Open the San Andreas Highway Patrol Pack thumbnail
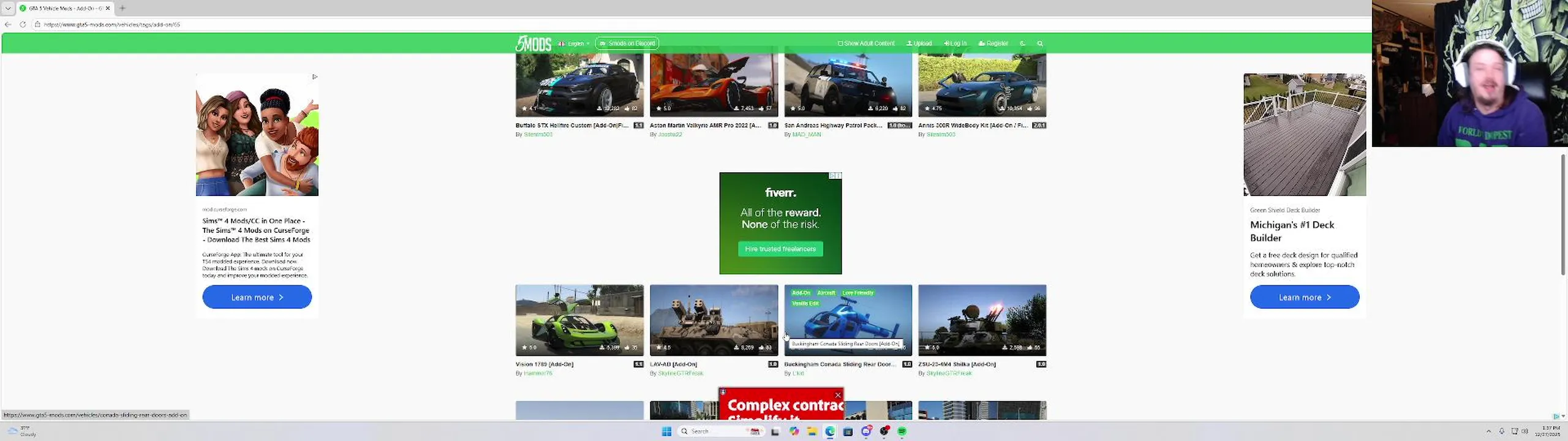 click(848, 85)
